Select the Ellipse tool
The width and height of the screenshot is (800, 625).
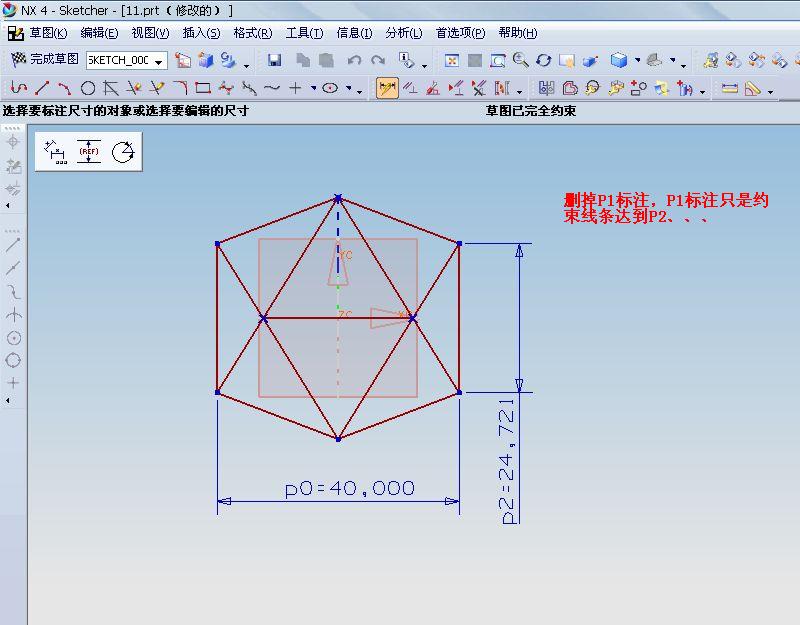coord(331,88)
